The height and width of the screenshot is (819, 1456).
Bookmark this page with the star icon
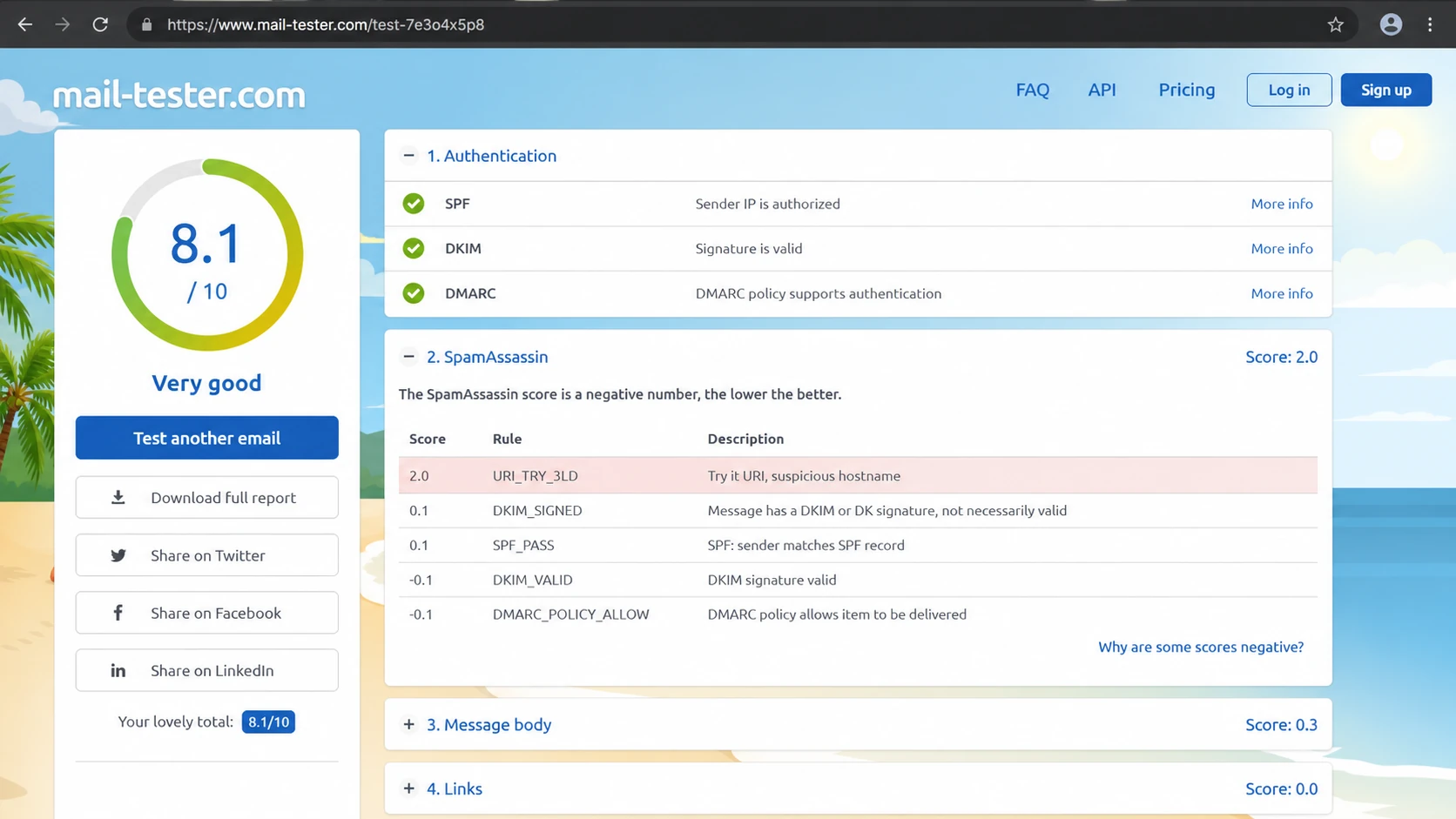tap(1335, 24)
